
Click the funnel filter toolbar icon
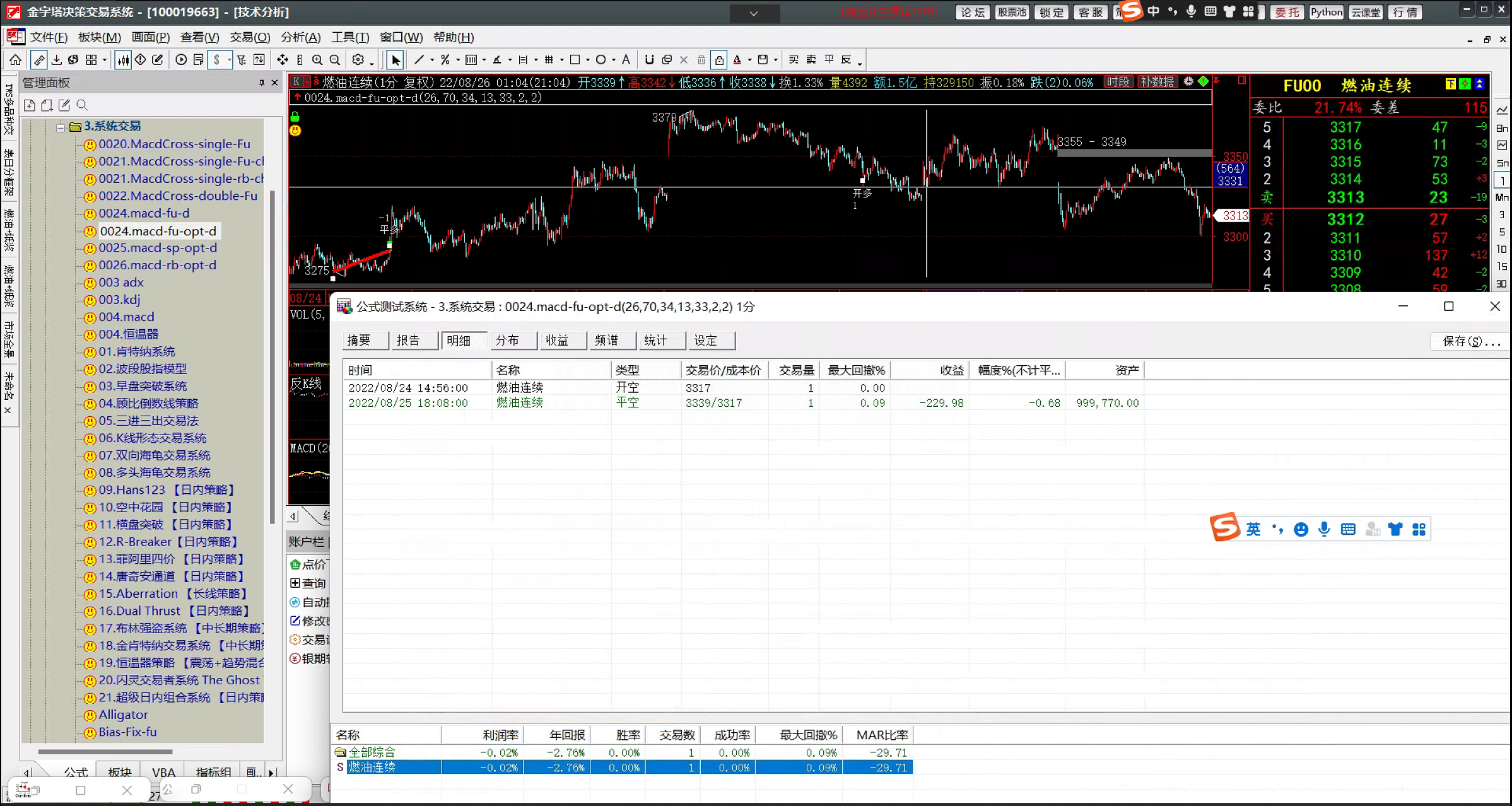[242, 59]
